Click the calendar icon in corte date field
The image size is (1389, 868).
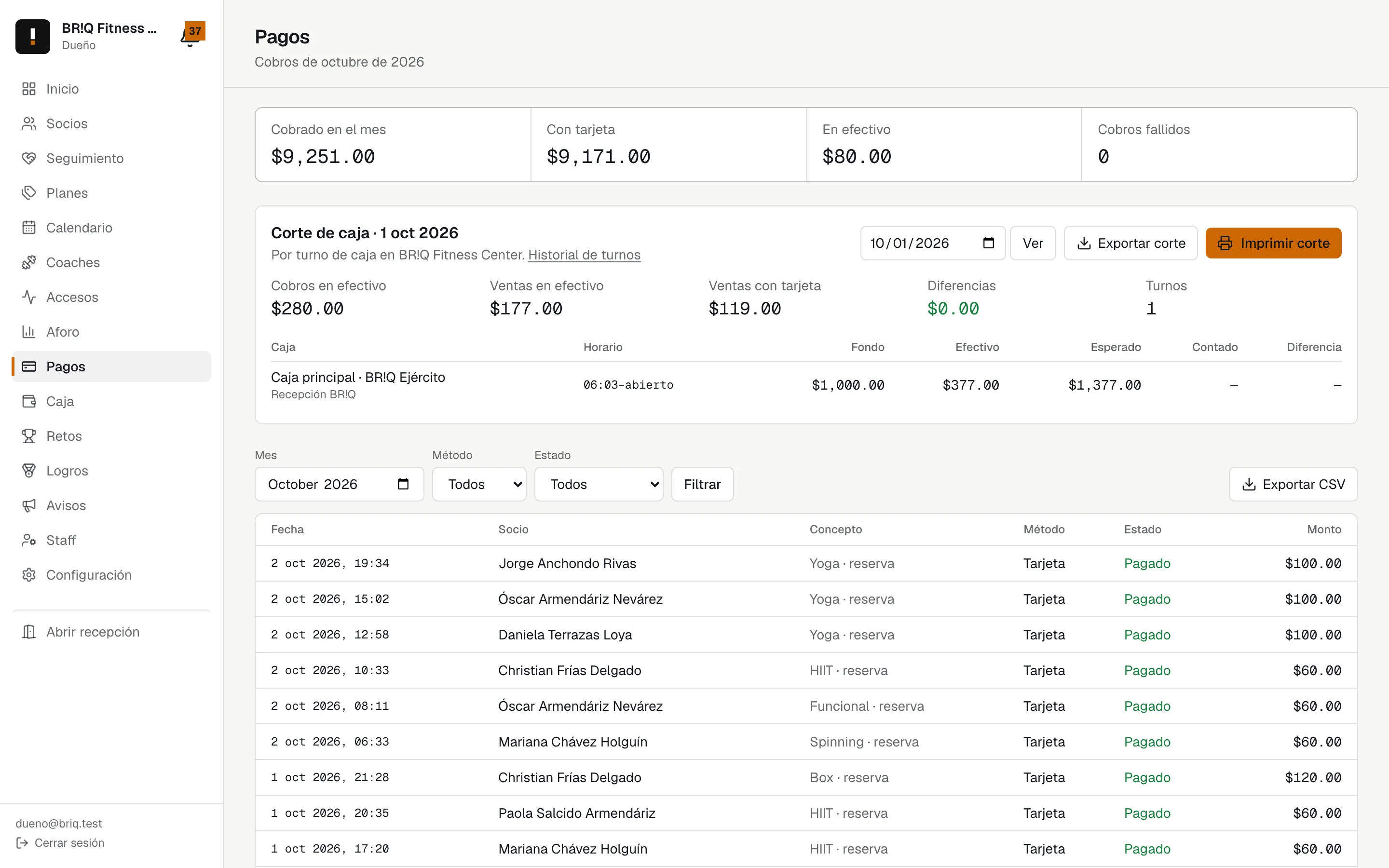988,243
